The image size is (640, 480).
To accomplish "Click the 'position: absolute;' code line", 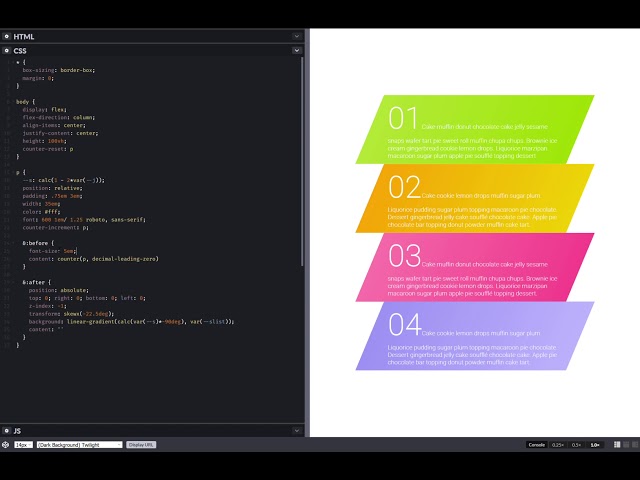I will (x=59, y=290).
